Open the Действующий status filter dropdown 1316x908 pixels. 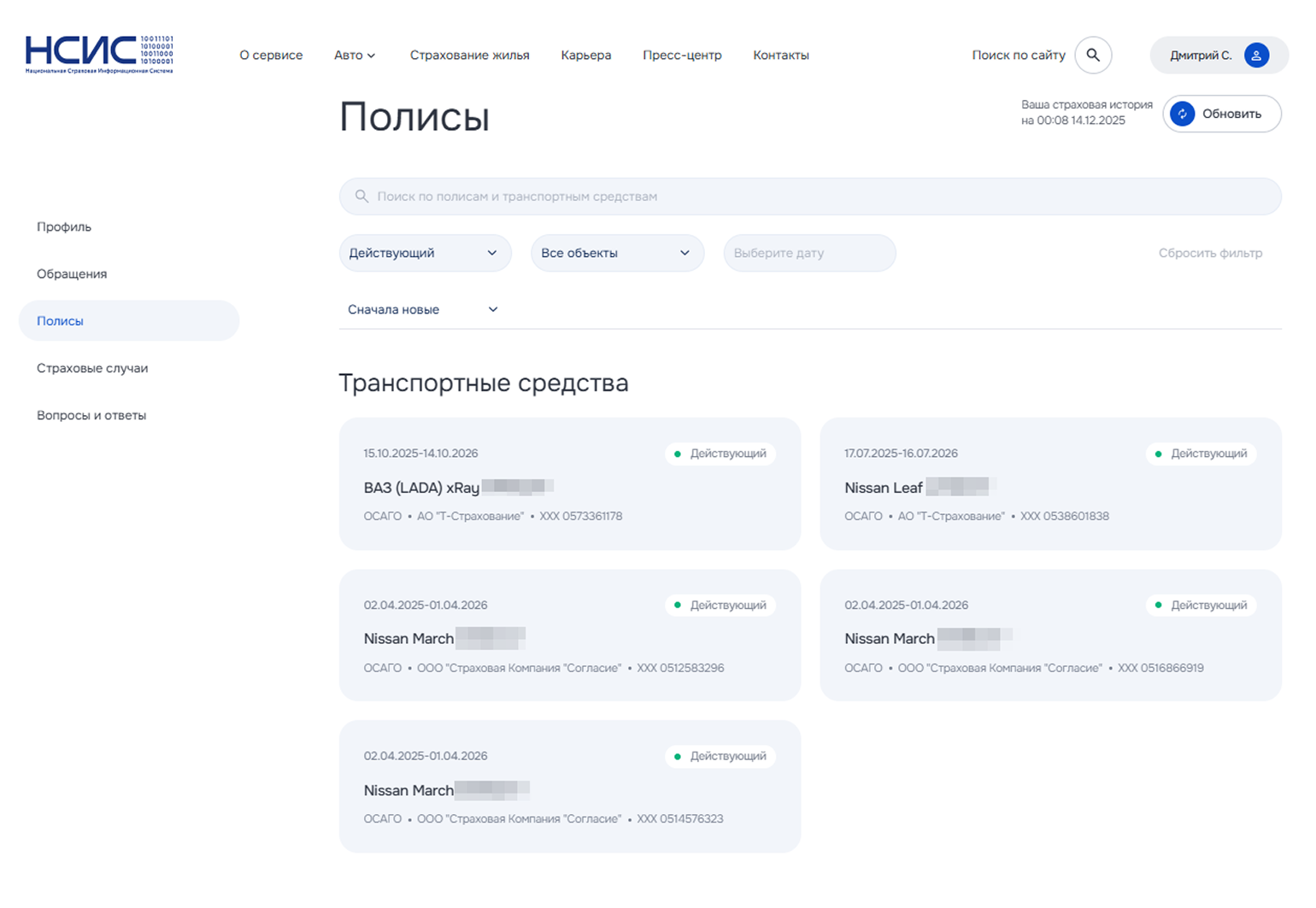[425, 253]
